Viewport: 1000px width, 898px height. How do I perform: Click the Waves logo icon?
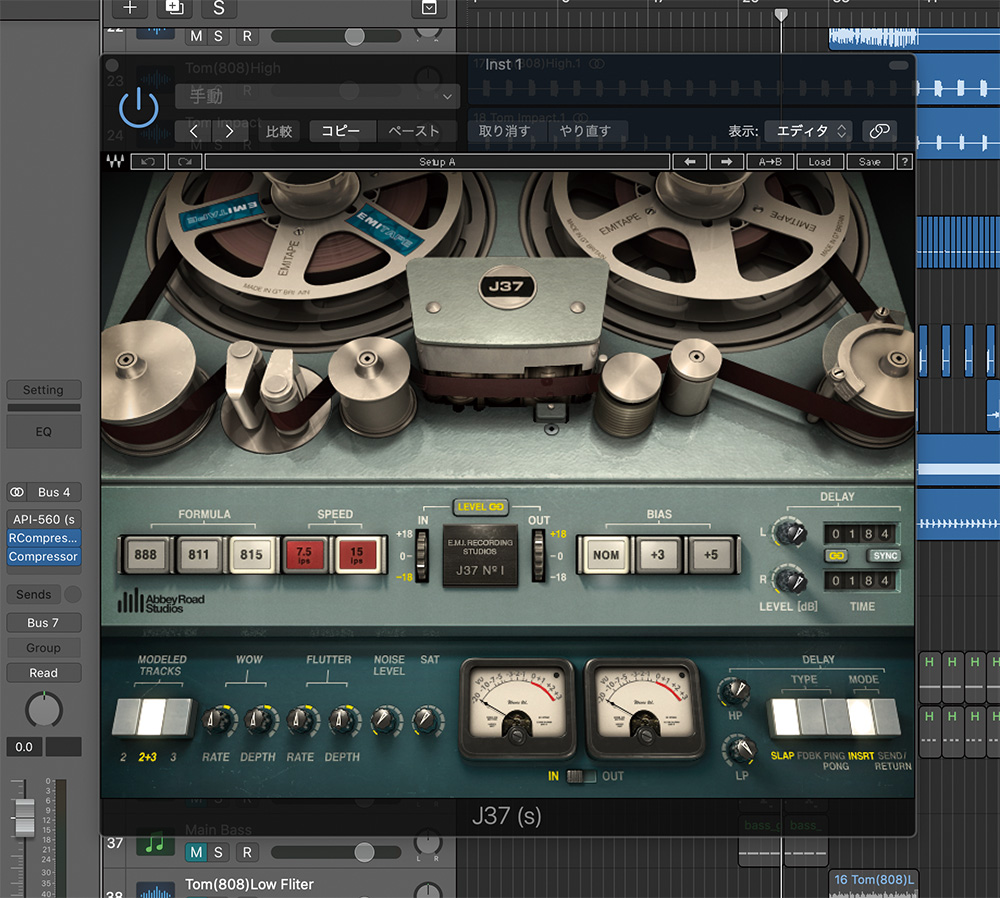(115, 161)
